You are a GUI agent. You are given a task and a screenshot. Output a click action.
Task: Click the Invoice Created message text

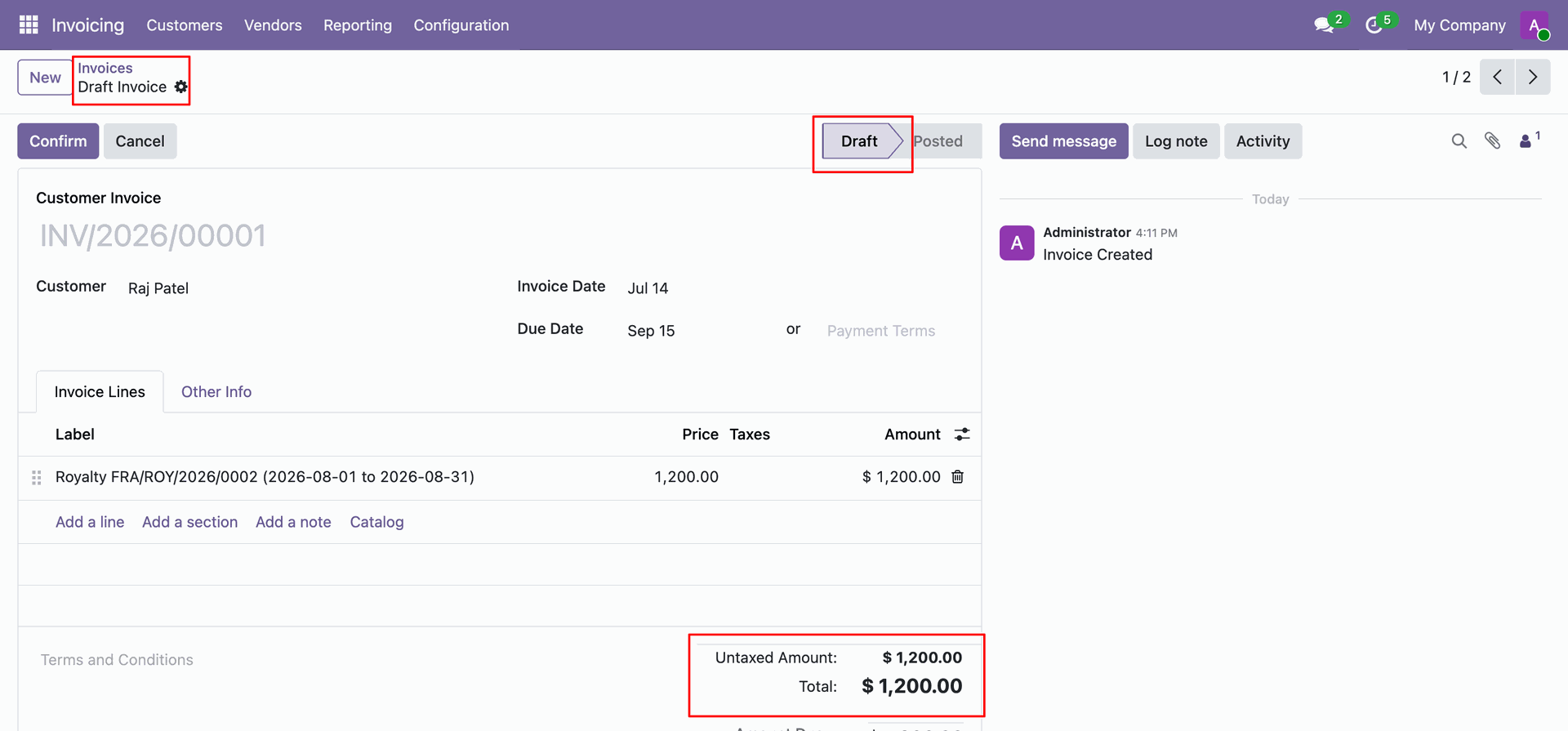click(1098, 255)
